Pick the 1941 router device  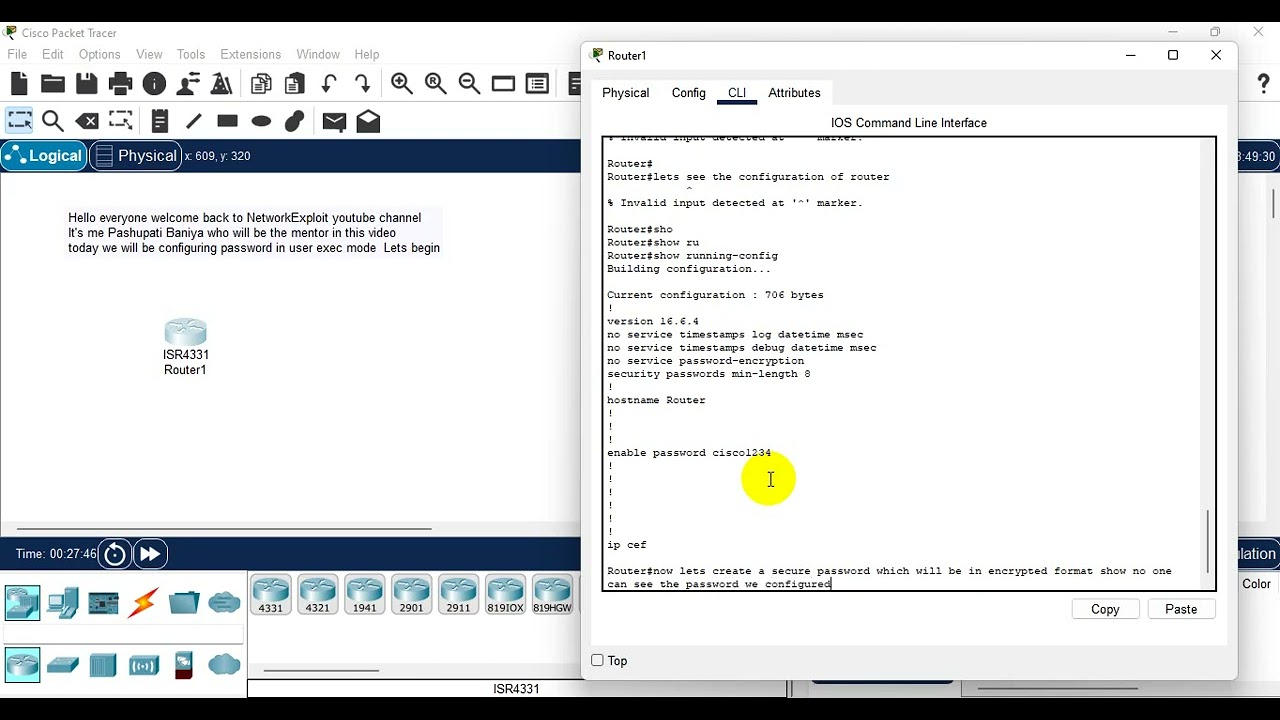(364, 594)
